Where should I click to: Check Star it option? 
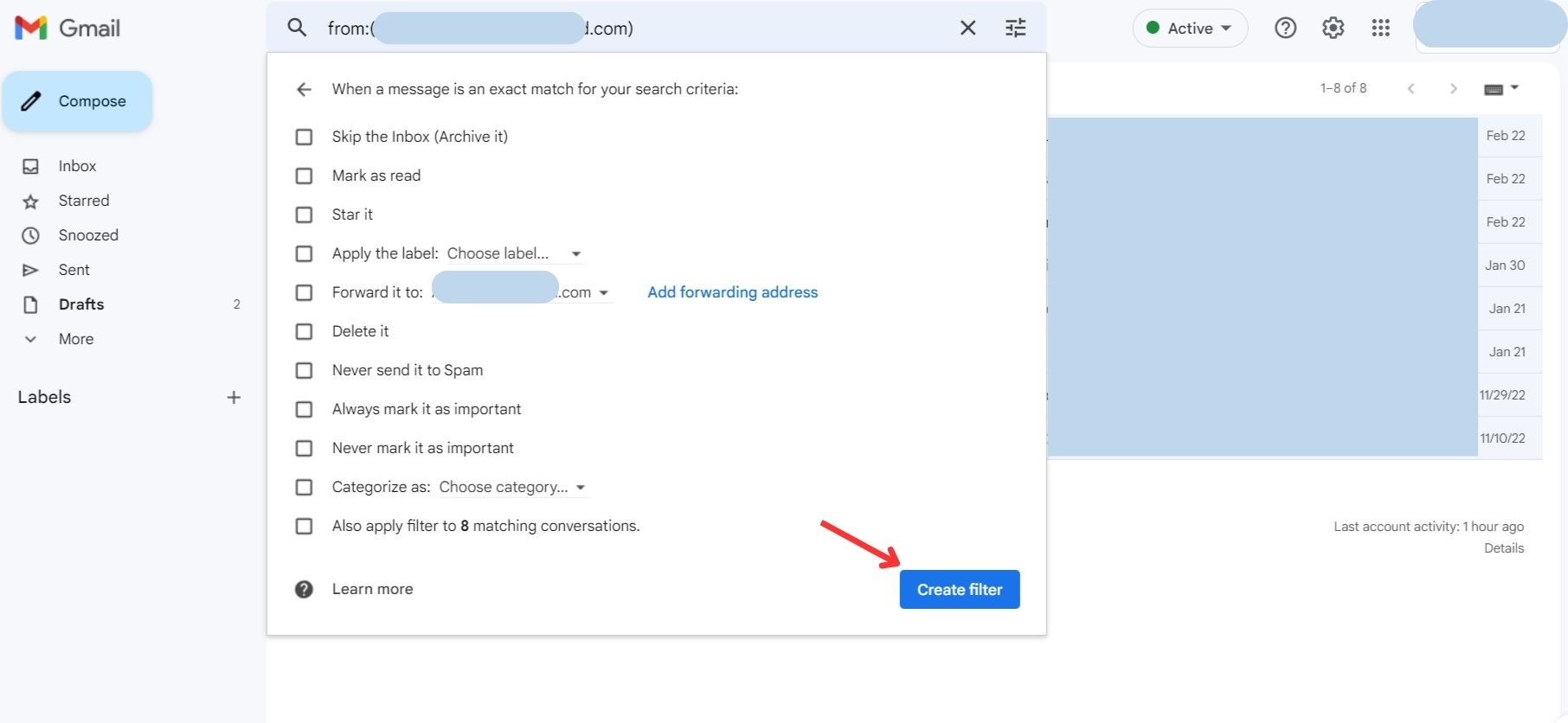pyautogui.click(x=304, y=214)
